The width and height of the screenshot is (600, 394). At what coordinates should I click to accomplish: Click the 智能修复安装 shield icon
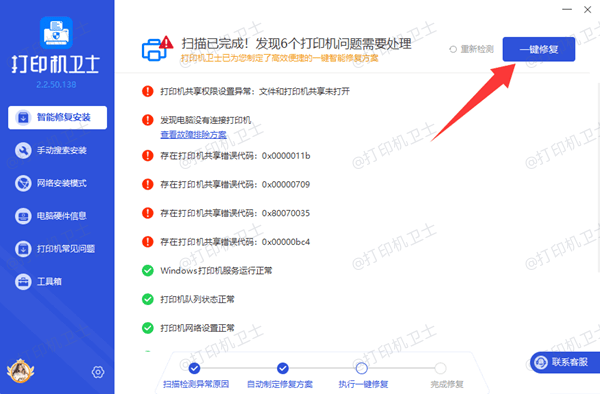(x=23, y=117)
